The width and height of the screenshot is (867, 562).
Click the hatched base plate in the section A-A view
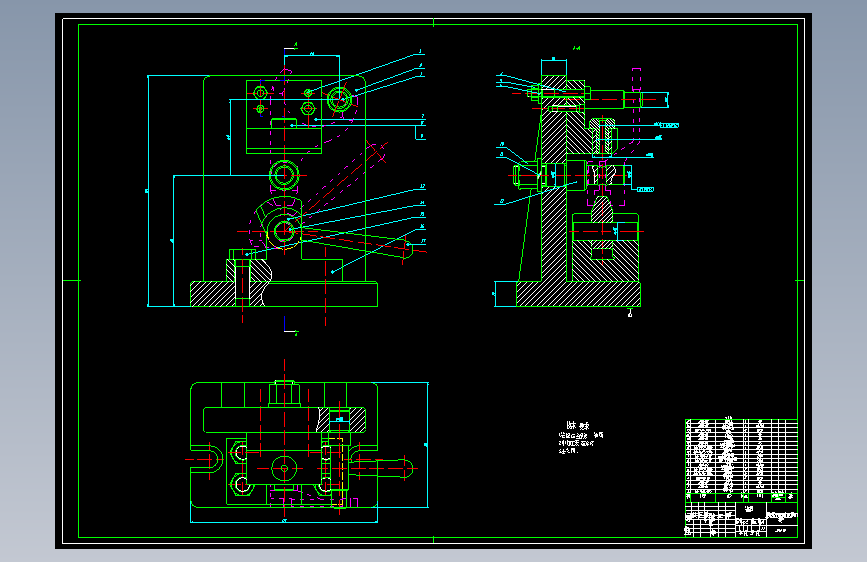[578, 294]
